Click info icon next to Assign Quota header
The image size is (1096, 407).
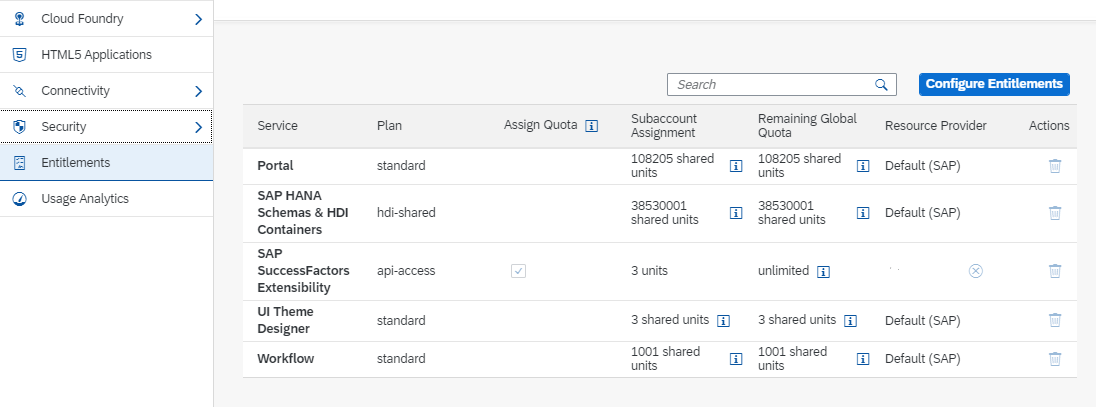pos(591,126)
